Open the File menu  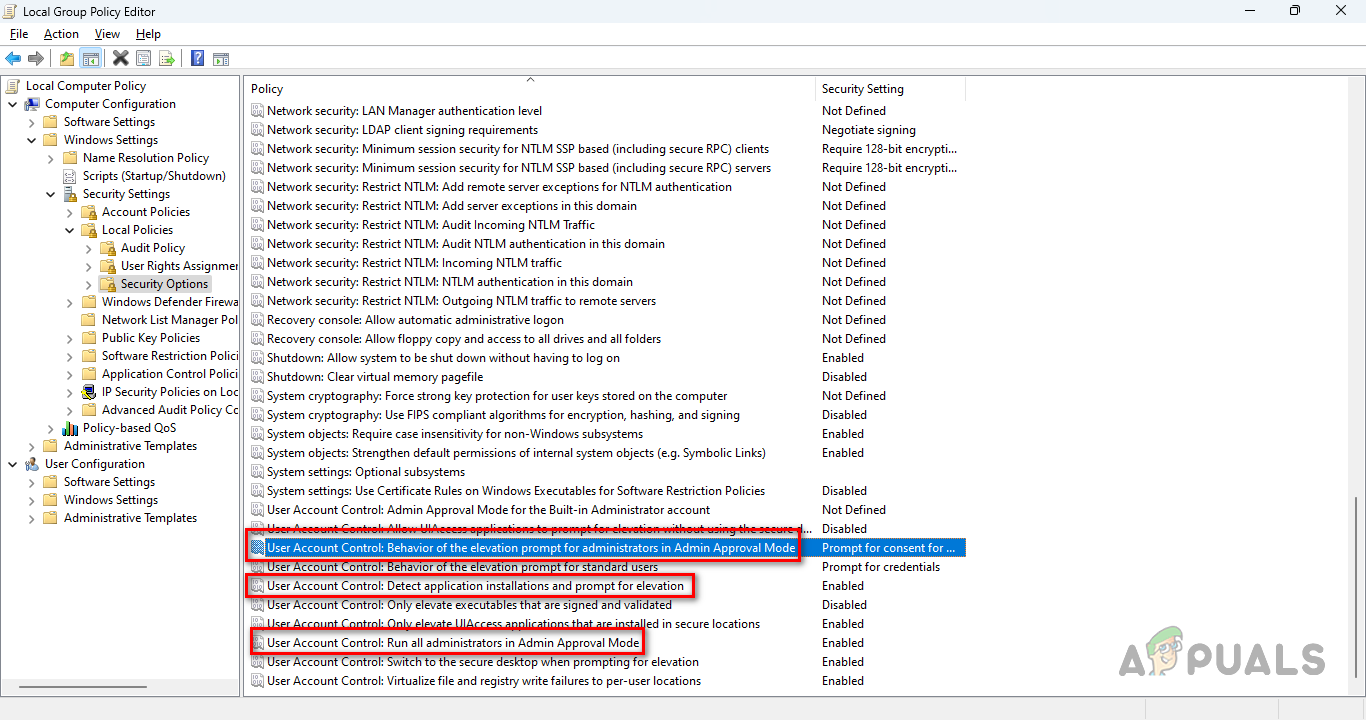coord(18,33)
